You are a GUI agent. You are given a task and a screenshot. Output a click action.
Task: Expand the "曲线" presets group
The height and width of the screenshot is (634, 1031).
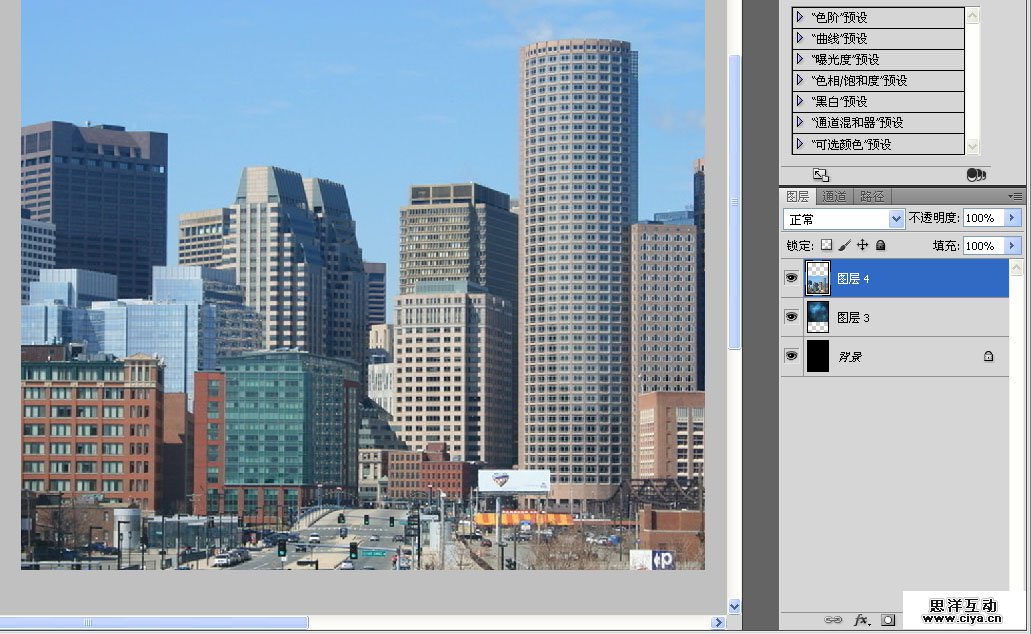[800, 38]
